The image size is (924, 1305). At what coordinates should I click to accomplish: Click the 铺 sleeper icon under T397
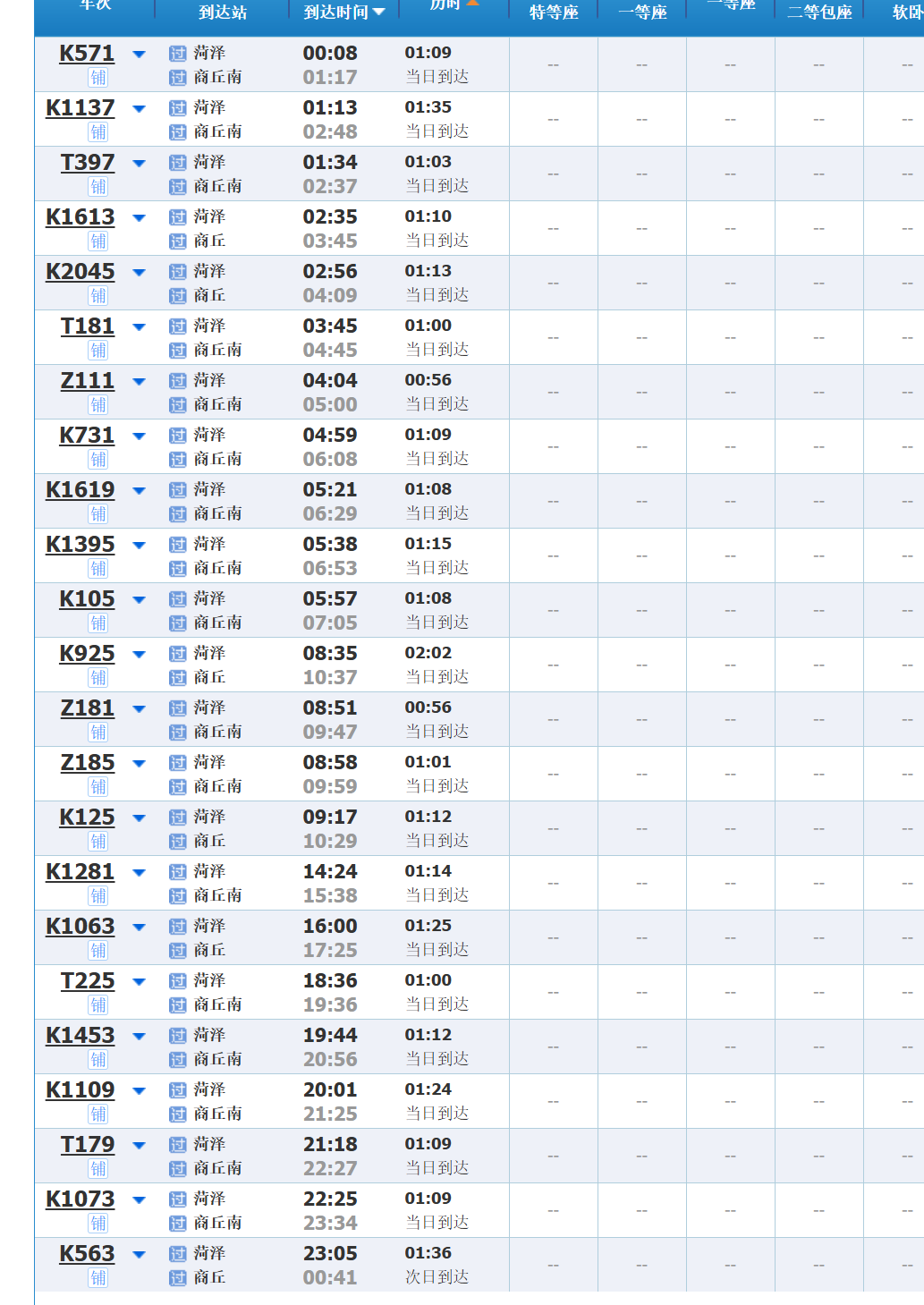coord(98,187)
